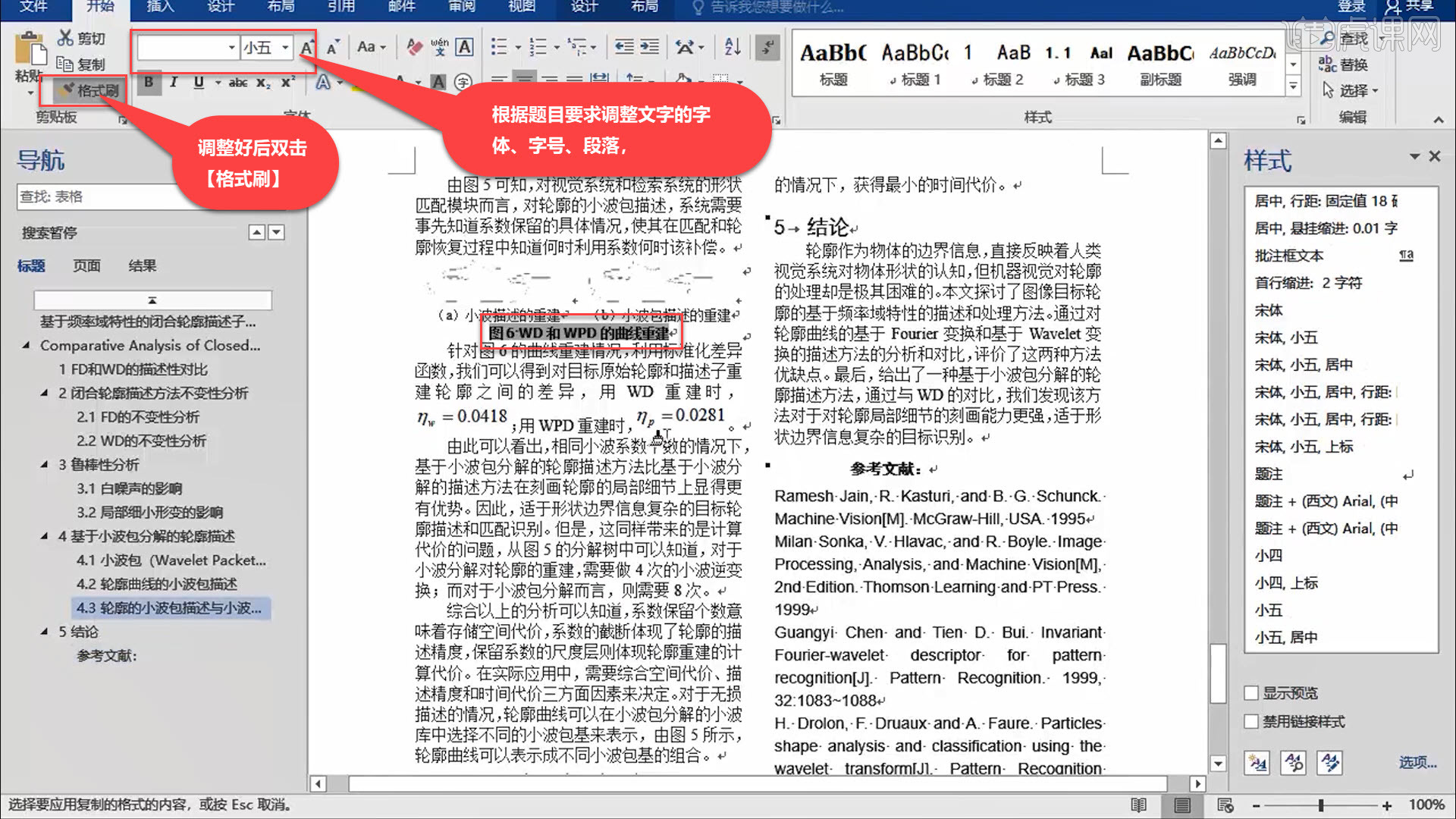The width and height of the screenshot is (1456, 819).
Task: Open the Bullets dropdown arrow
Action: tap(518, 47)
